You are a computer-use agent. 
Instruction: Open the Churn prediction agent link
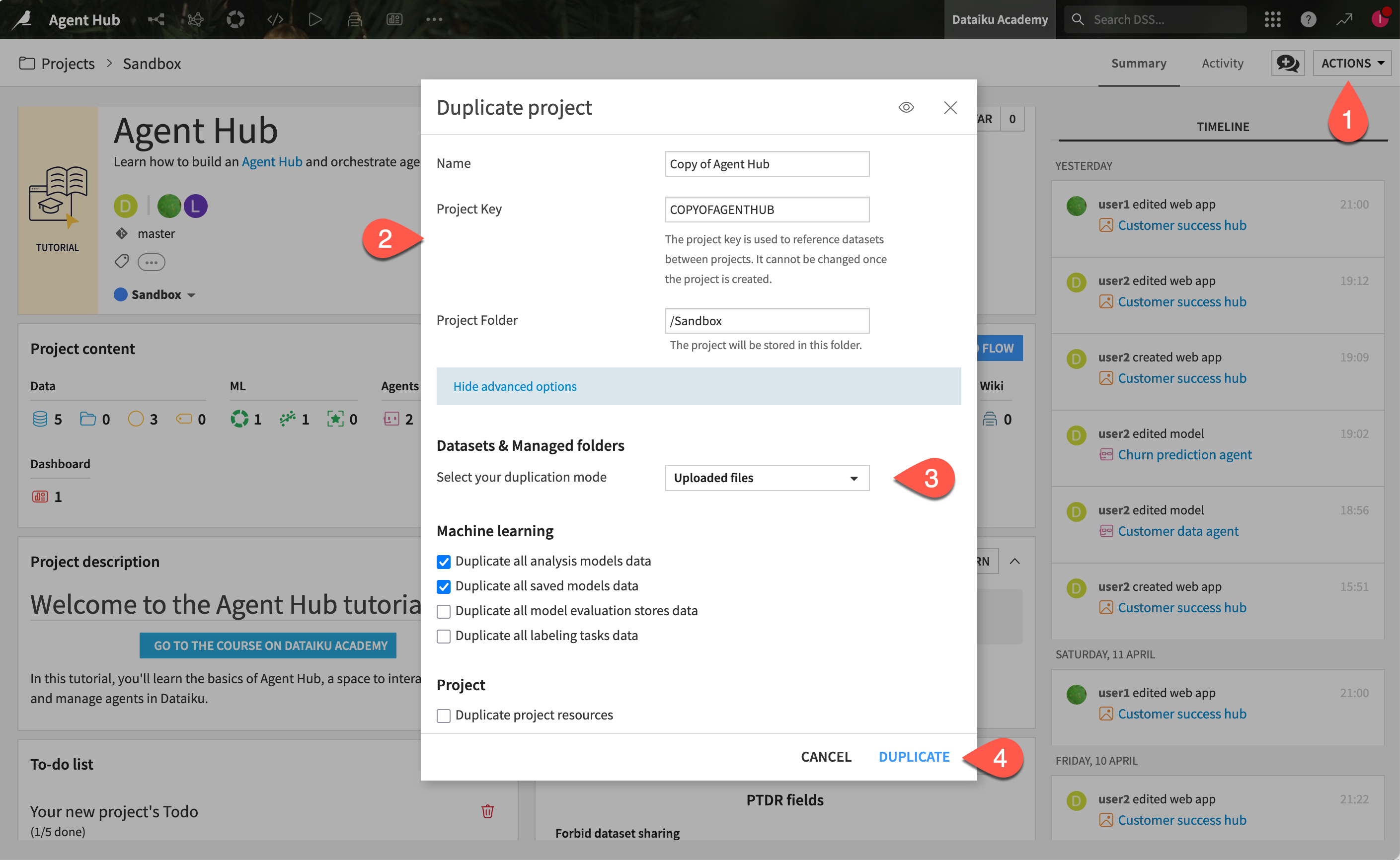tap(1184, 454)
